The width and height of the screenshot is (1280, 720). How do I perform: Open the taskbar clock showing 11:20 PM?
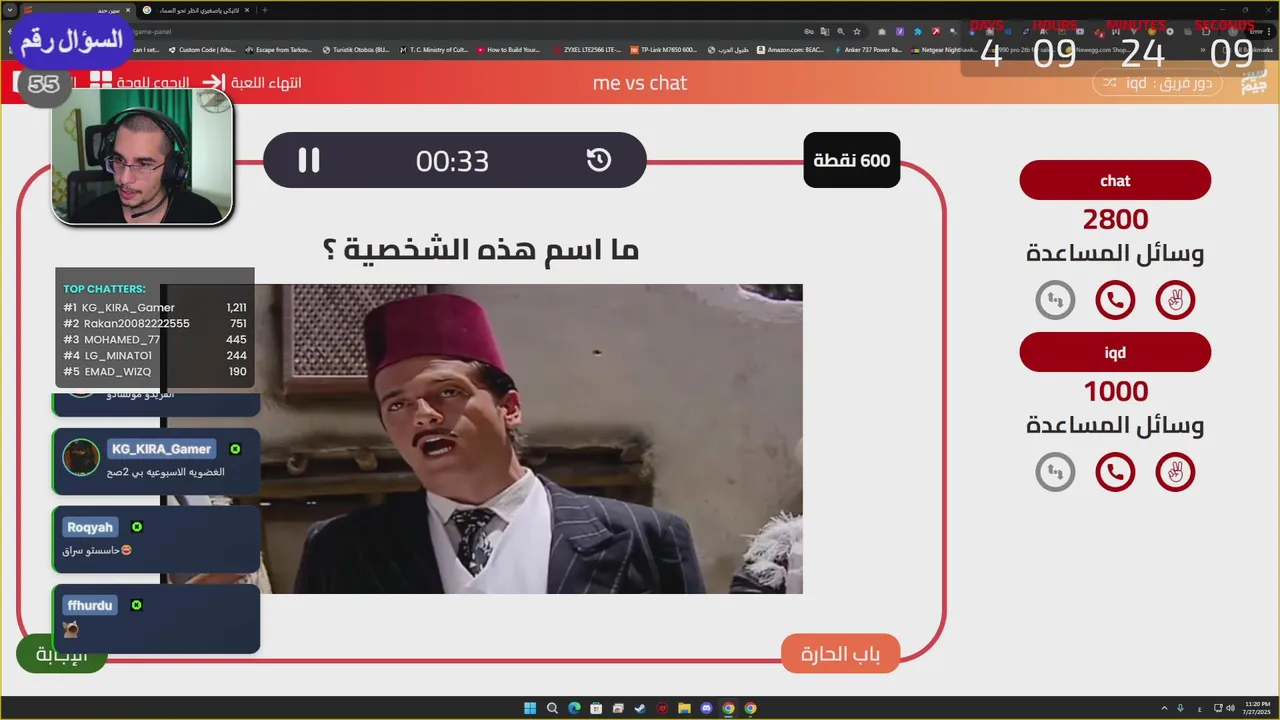pos(1258,708)
